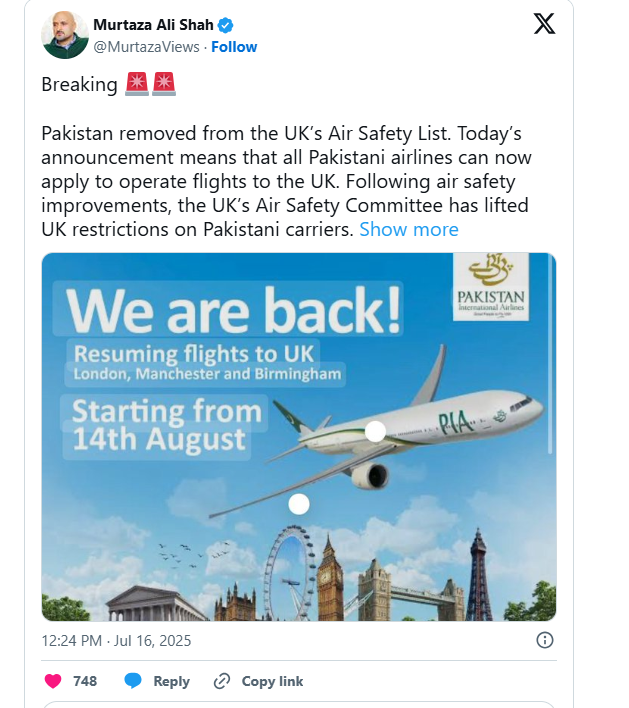Click the first red siren emoji
The image size is (629, 708).
137,85
